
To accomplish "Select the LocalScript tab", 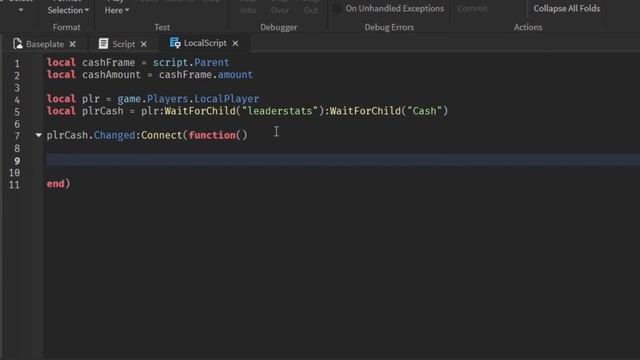I will [x=205, y=43].
